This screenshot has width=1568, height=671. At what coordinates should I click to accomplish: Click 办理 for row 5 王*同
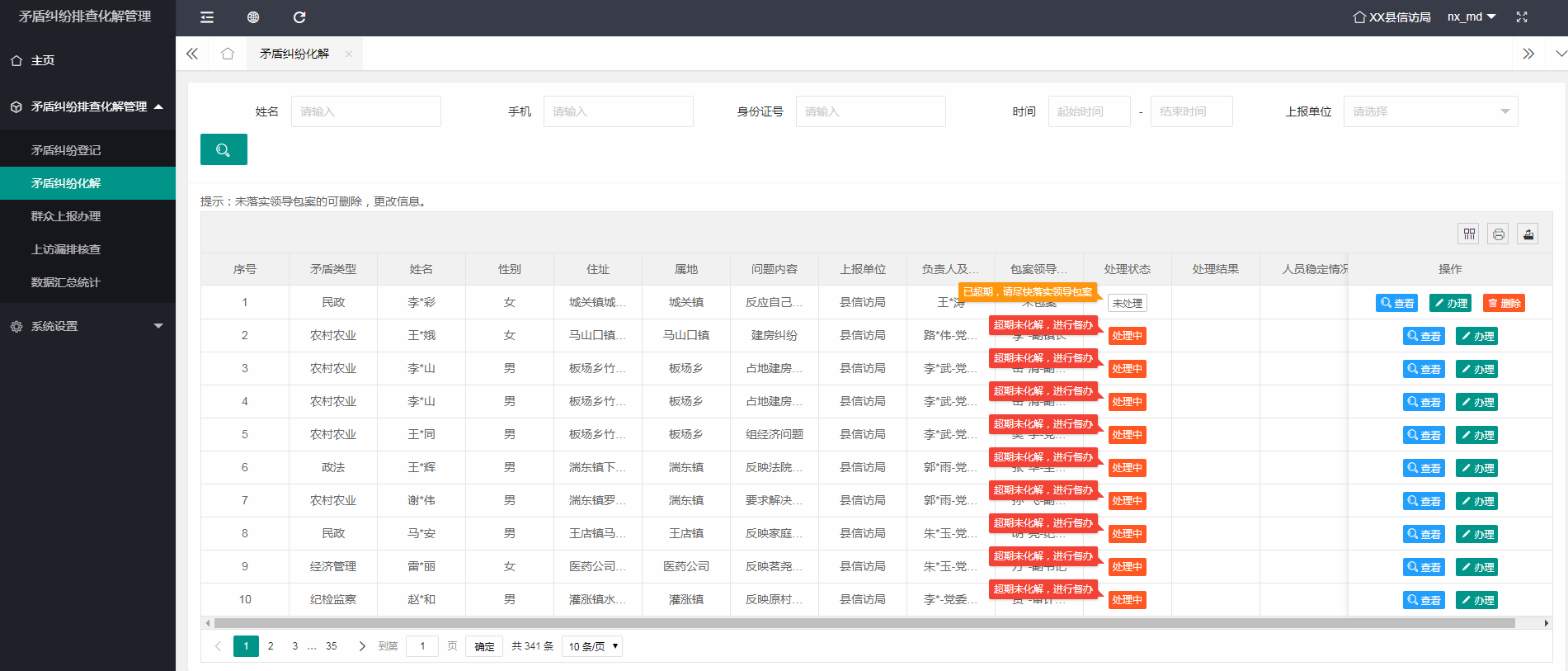(x=1477, y=435)
